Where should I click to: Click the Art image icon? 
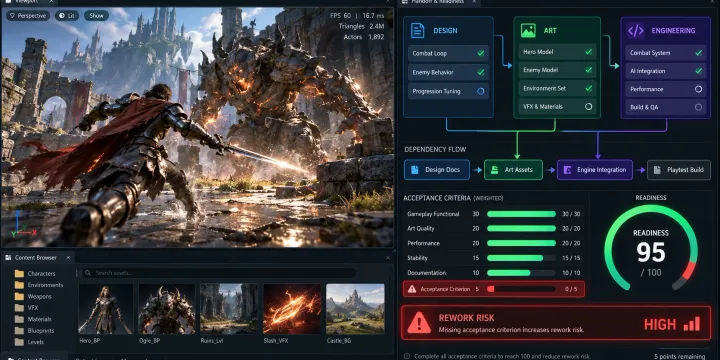(x=528, y=31)
